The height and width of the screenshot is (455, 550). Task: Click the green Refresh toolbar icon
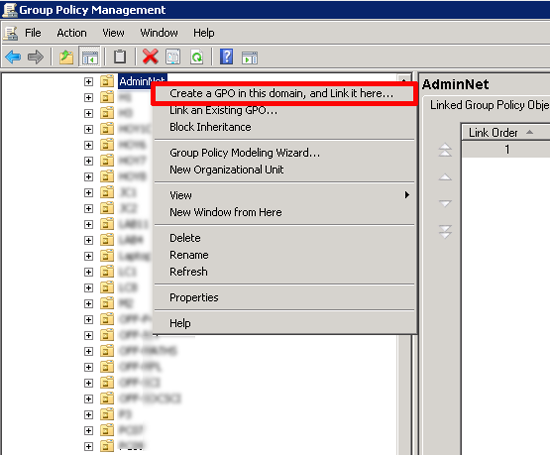click(x=196, y=56)
